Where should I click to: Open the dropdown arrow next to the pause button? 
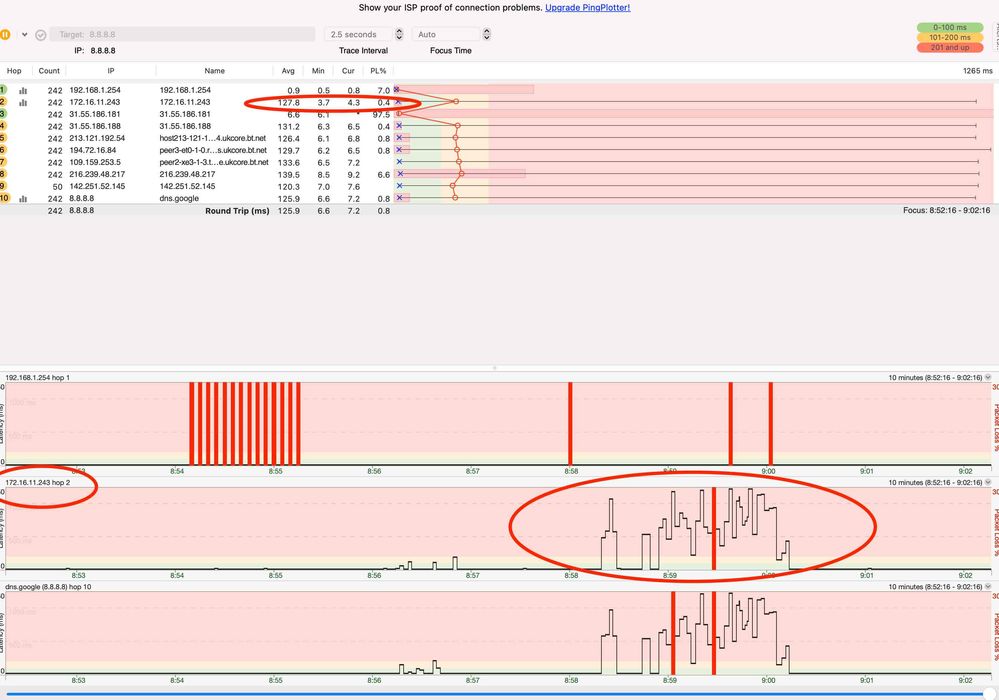(x=24, y=34)
